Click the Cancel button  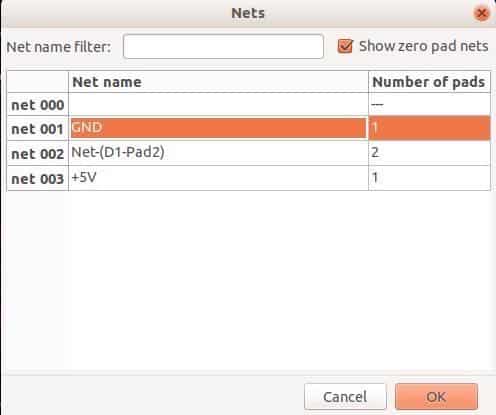pos(345,396)
